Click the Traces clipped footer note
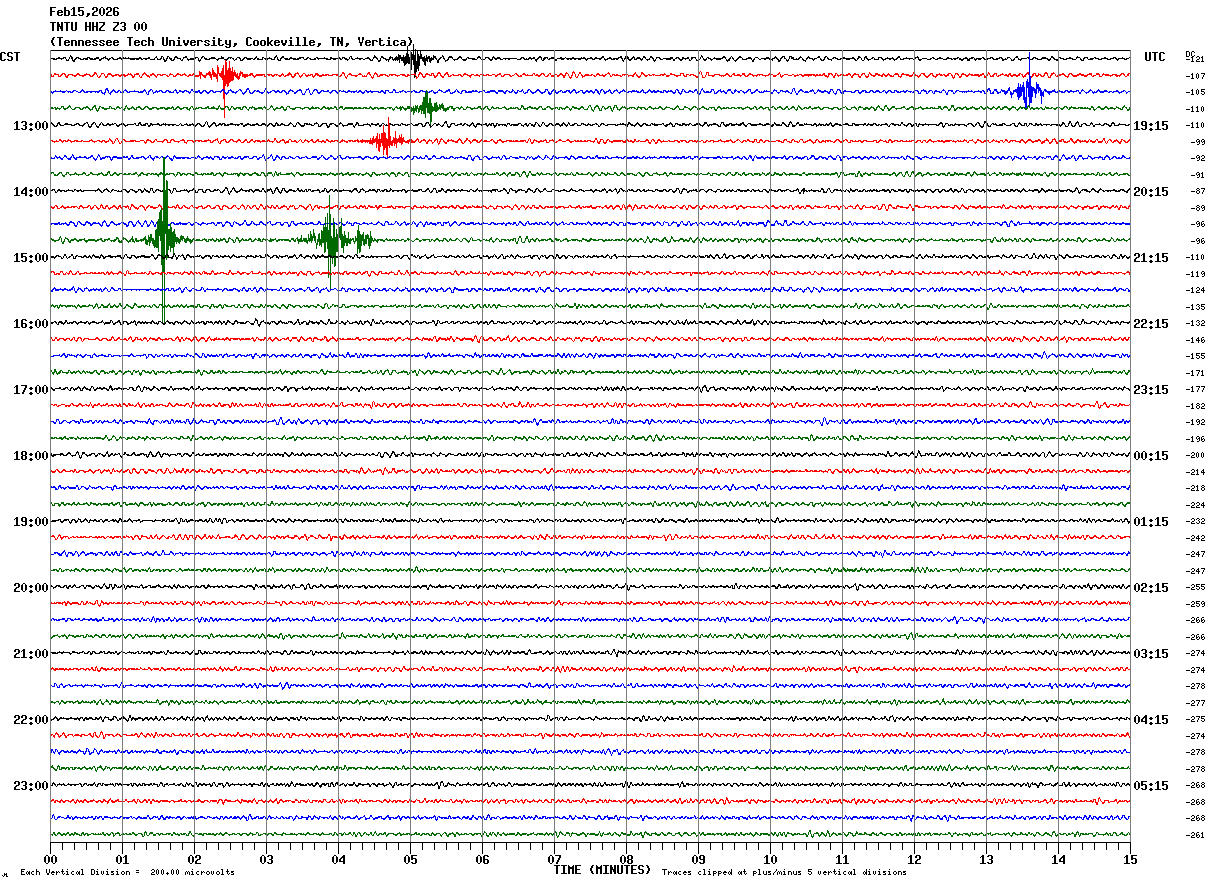The width and height of the screenshot is (1210, 886). click(784, 873)
